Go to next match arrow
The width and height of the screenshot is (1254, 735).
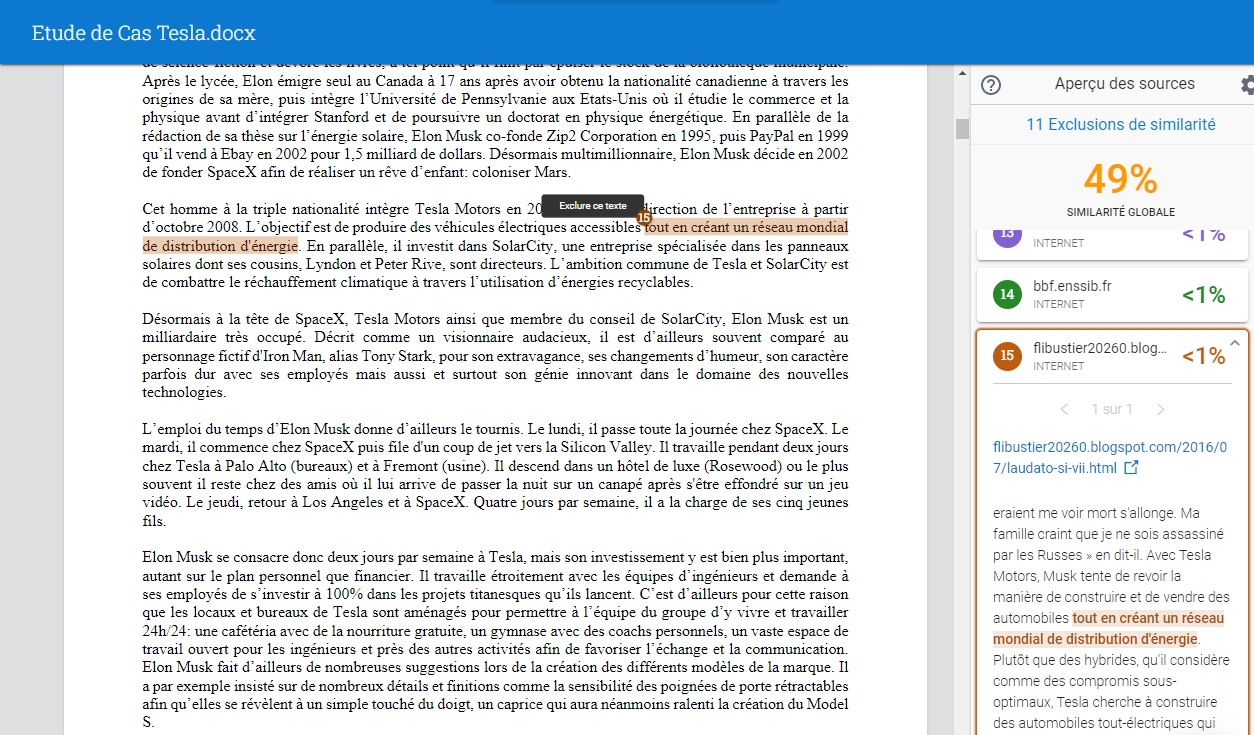1160,409
